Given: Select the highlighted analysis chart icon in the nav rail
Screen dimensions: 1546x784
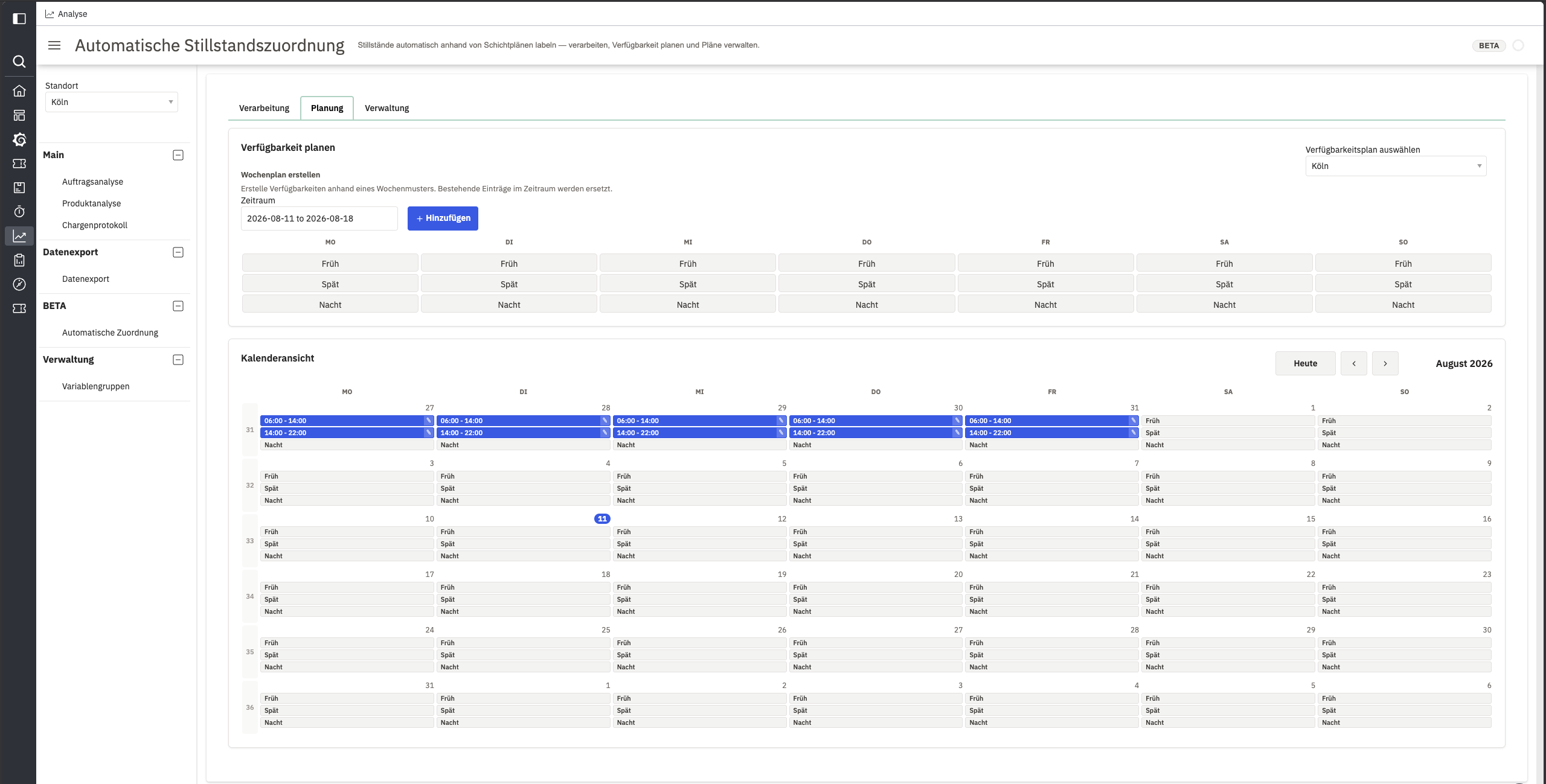Looking at the screenshot, I should 19,236.
